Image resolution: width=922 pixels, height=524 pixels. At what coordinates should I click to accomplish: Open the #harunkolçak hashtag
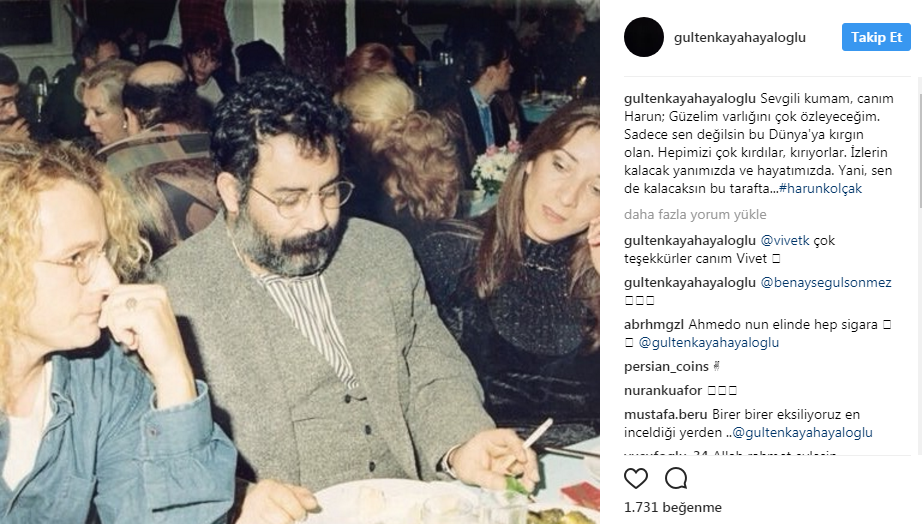(x=820, y=189)
